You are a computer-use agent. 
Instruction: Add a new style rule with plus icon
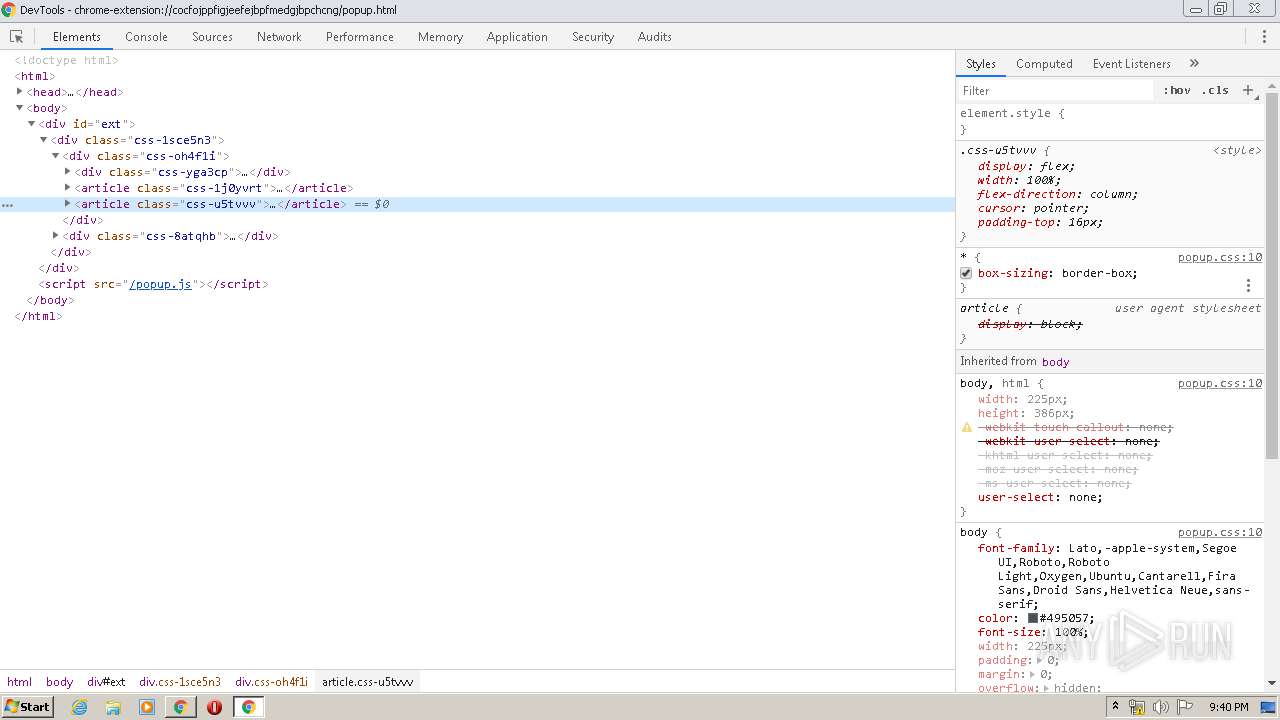1247,90
